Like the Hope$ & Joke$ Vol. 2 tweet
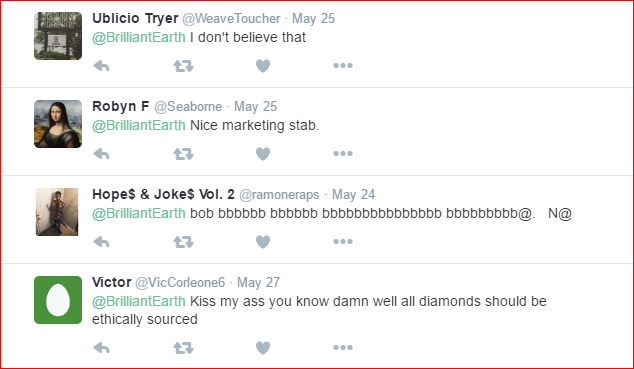Screen dimensions: 634x369 point(263,242)
